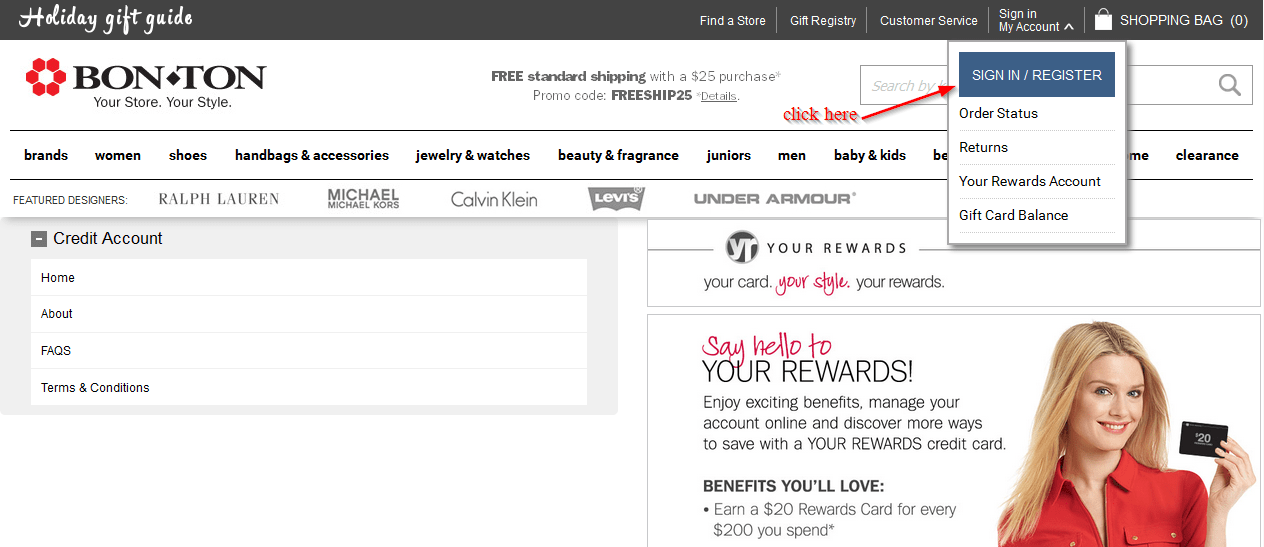Click Find a Store link

pyautogui.click(x=732, y=20)
